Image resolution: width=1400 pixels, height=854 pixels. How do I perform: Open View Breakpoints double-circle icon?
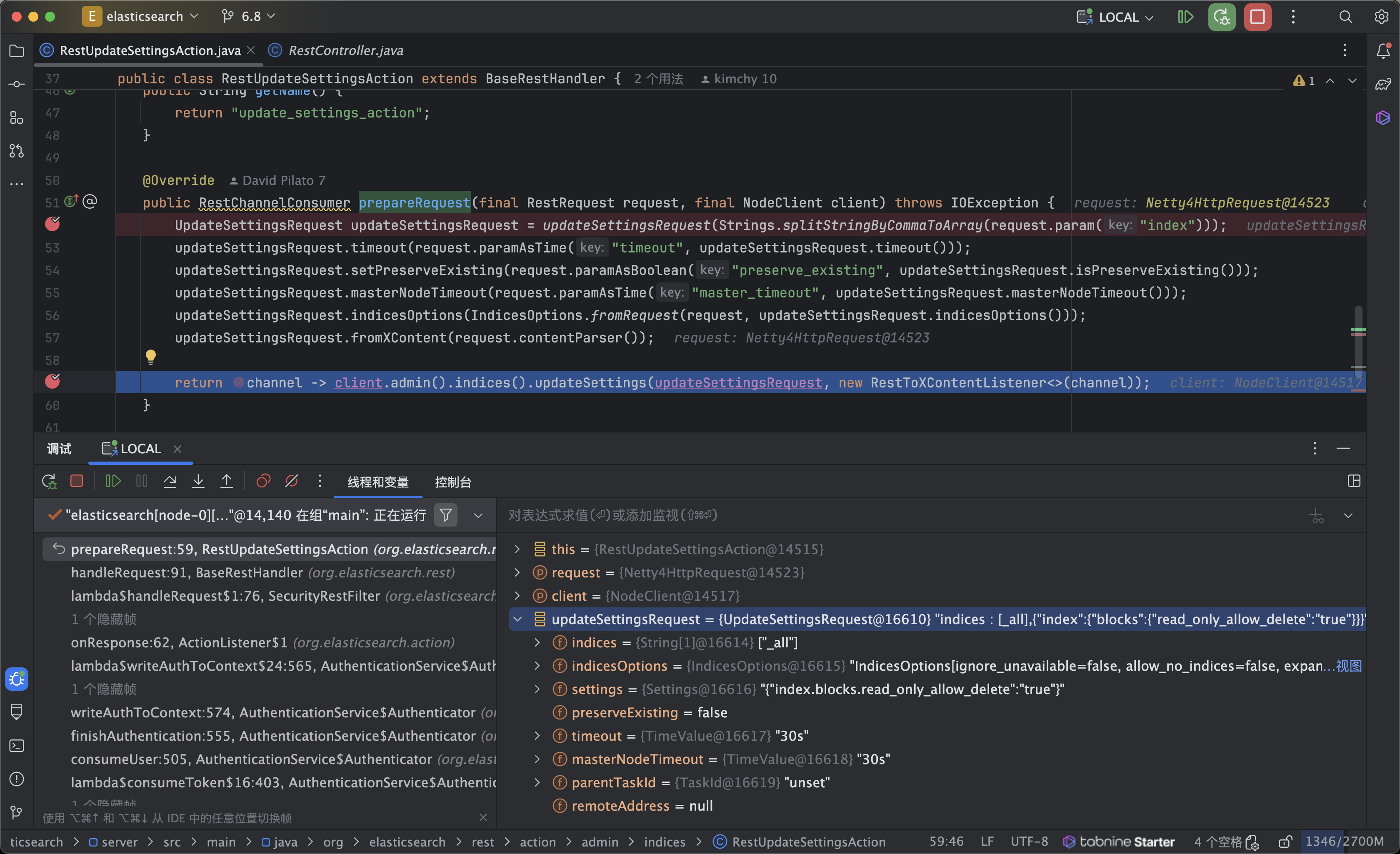click(263, 481)
